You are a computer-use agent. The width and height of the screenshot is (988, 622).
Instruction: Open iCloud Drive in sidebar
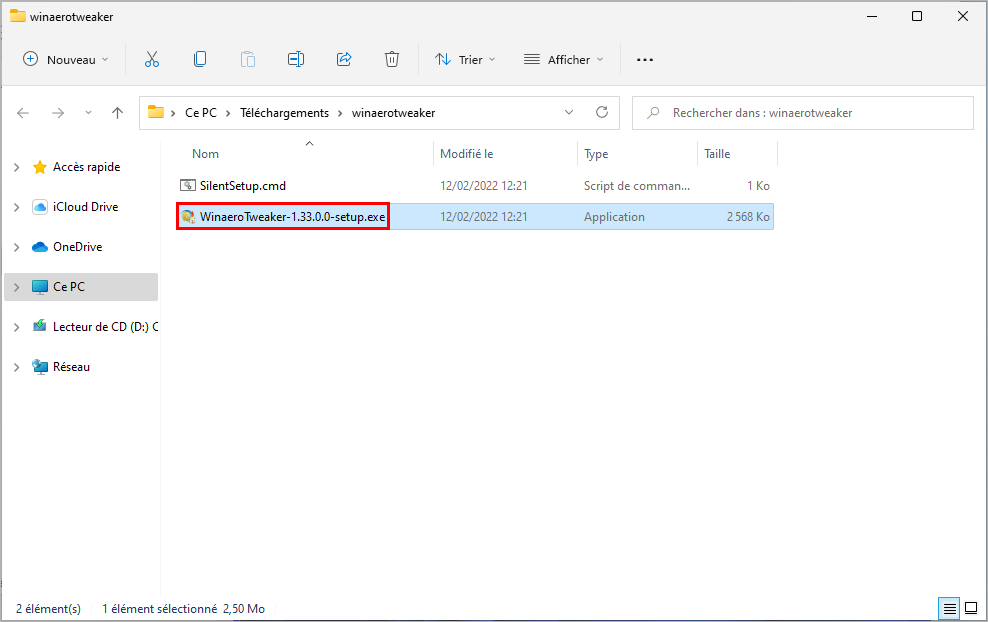(85, 207)
